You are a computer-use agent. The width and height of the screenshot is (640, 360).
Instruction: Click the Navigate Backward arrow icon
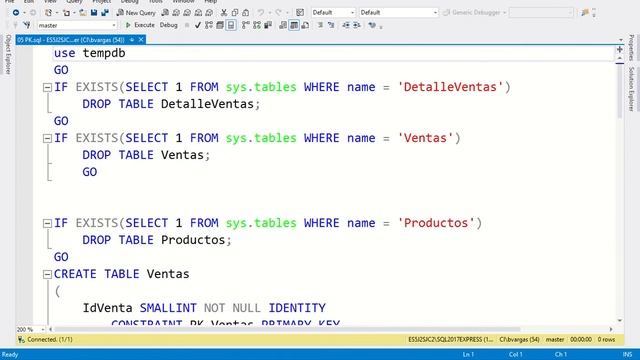coord(16,13)
